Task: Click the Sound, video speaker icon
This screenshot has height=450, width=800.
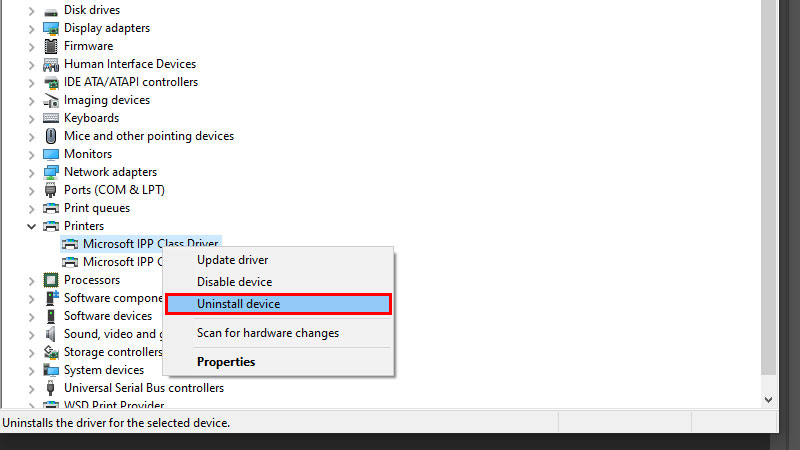Action: (51, 334)
